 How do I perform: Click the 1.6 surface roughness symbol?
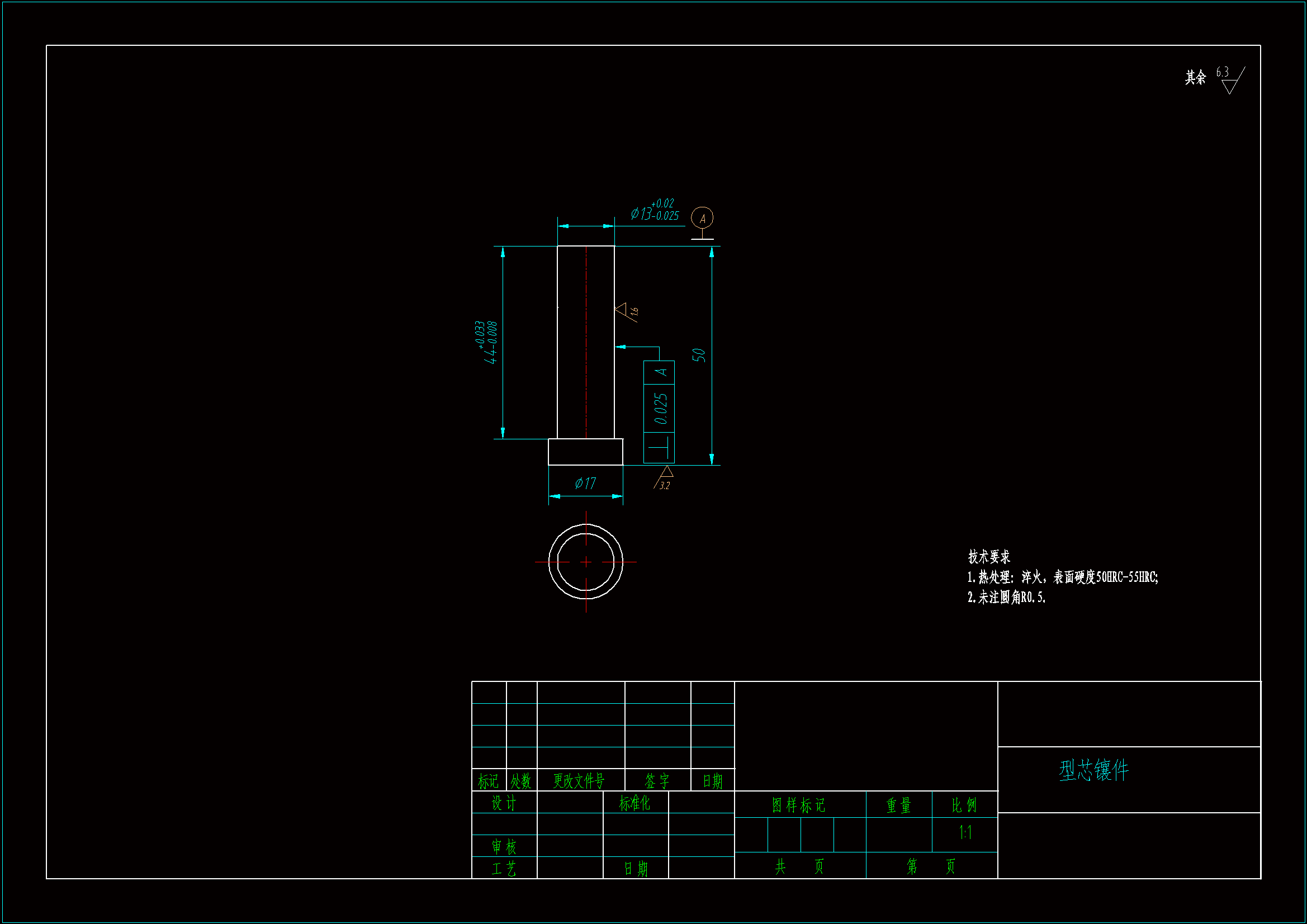(x=626, y=311)
